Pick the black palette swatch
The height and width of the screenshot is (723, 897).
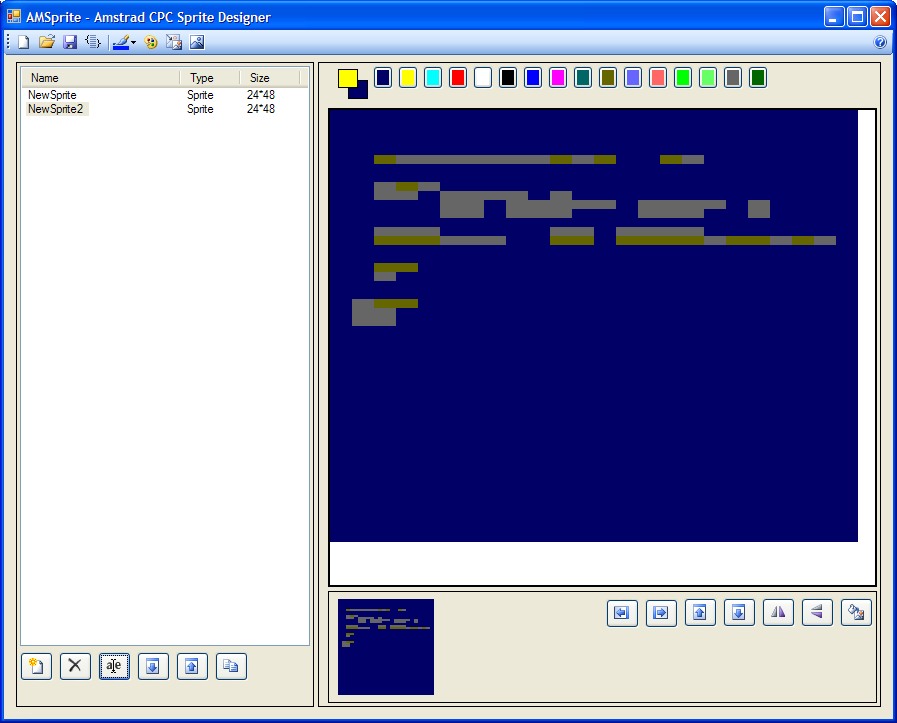[508, 78]
